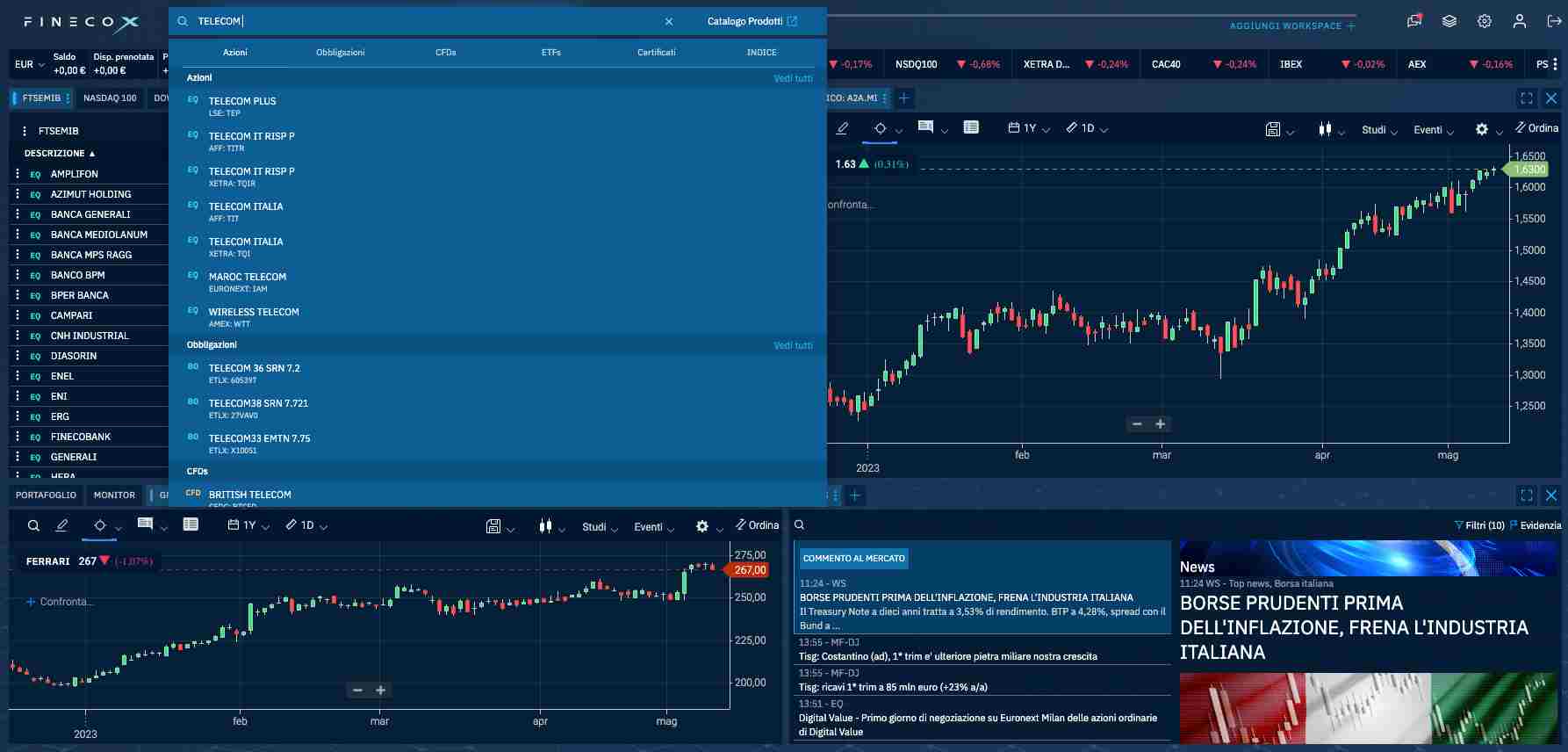Open the workspace layers icon
This screenshot has width=1568, height=752.
point(1449,22)
